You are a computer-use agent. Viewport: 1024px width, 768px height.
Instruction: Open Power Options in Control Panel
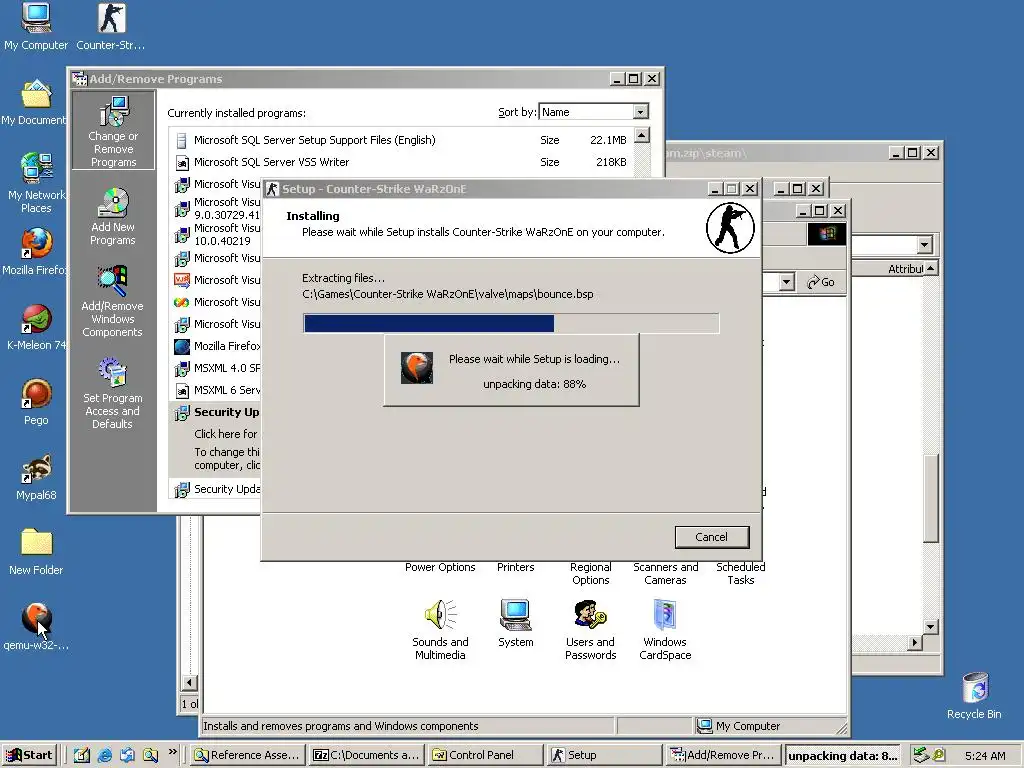point(440,567)
